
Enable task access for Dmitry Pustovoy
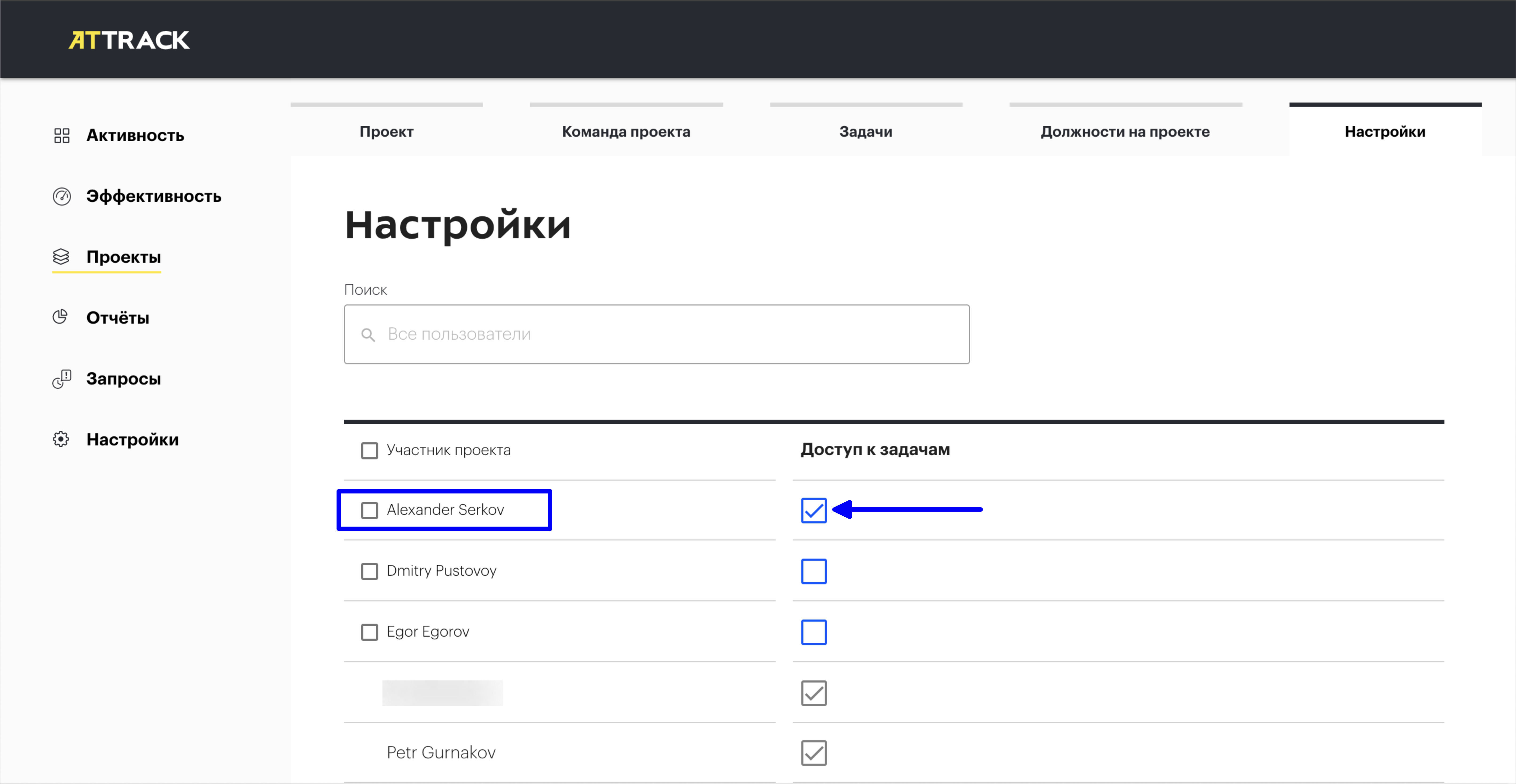pyautogui.click(x=813, y=571)
